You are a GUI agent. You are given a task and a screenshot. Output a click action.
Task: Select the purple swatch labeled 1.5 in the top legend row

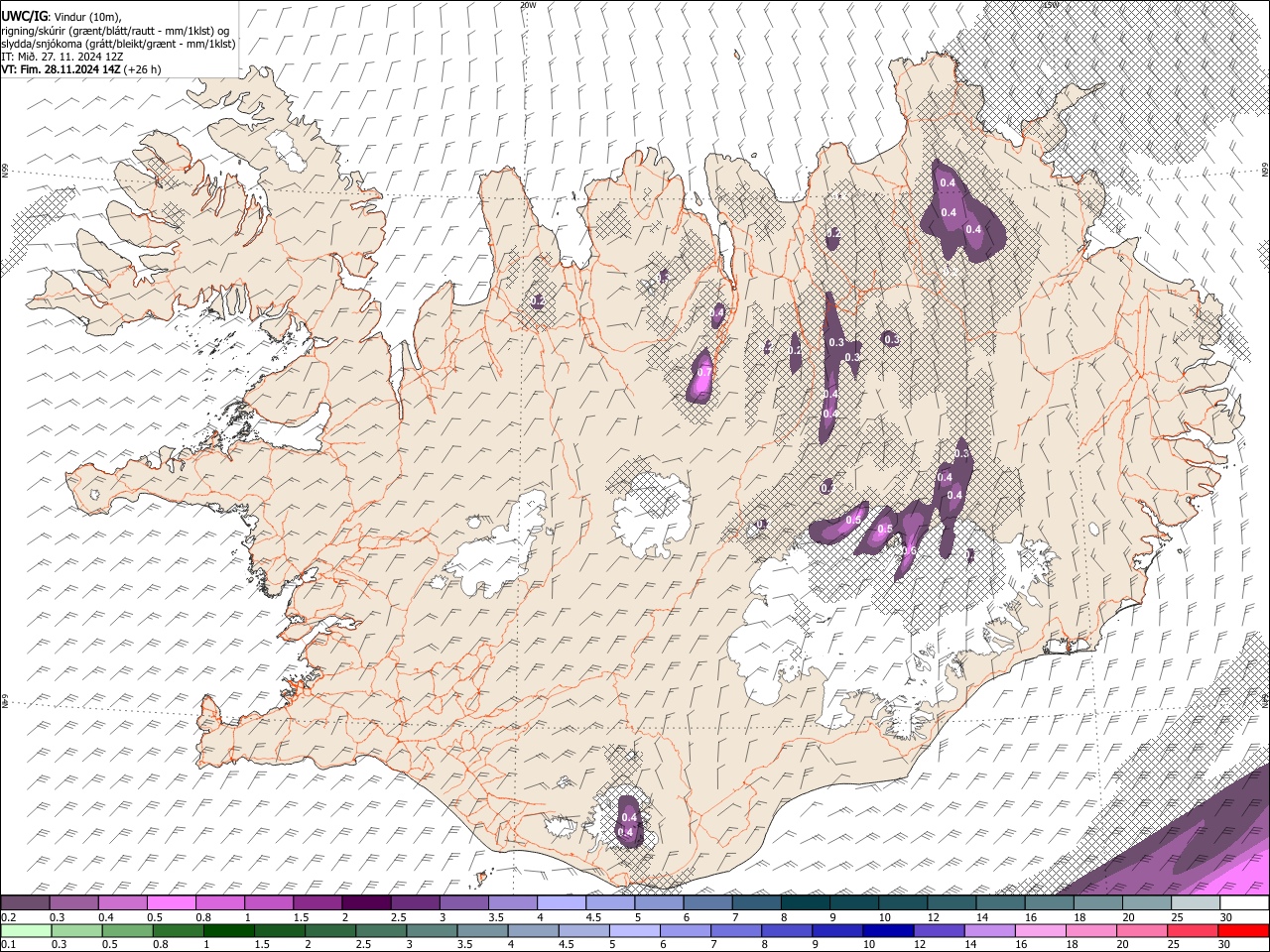317,903
